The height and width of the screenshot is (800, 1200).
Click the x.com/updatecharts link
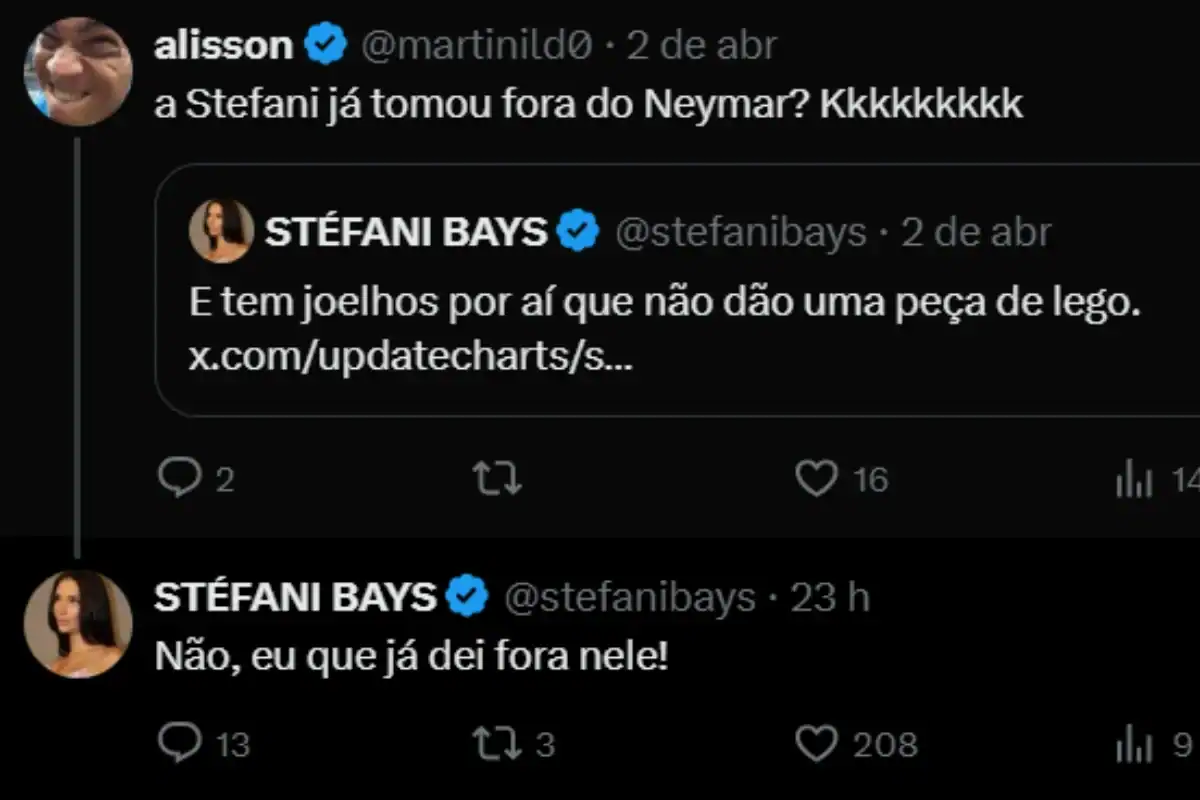[x=410, y=359]
